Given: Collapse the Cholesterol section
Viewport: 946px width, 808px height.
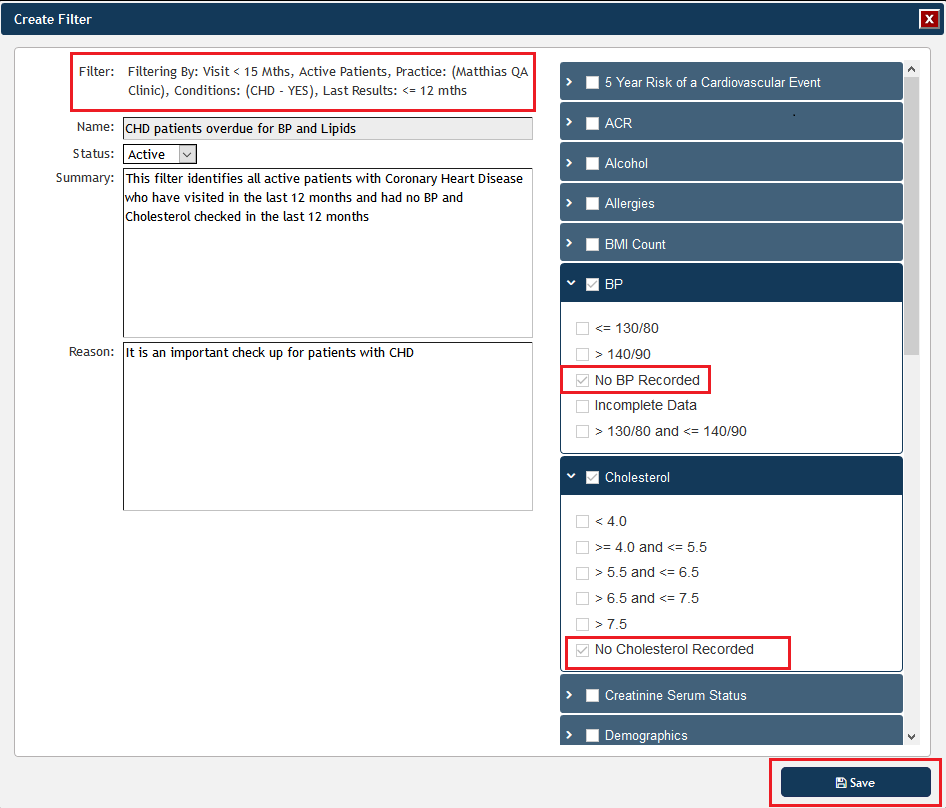Looking at the screenshot, I should 571,476.
